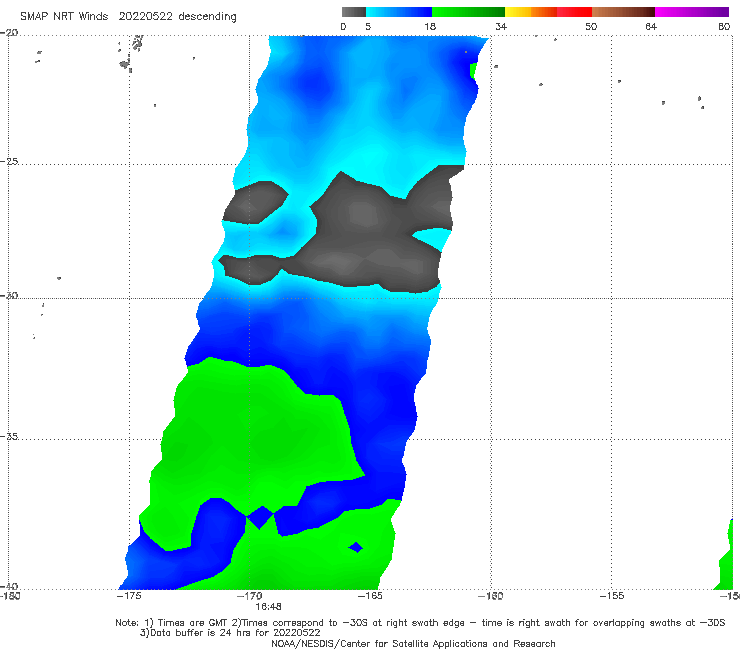Image resolution: width=740 pixels, height=650 pixels.
Task: Click the blue segment of the color bar
Action: point(399,12)
